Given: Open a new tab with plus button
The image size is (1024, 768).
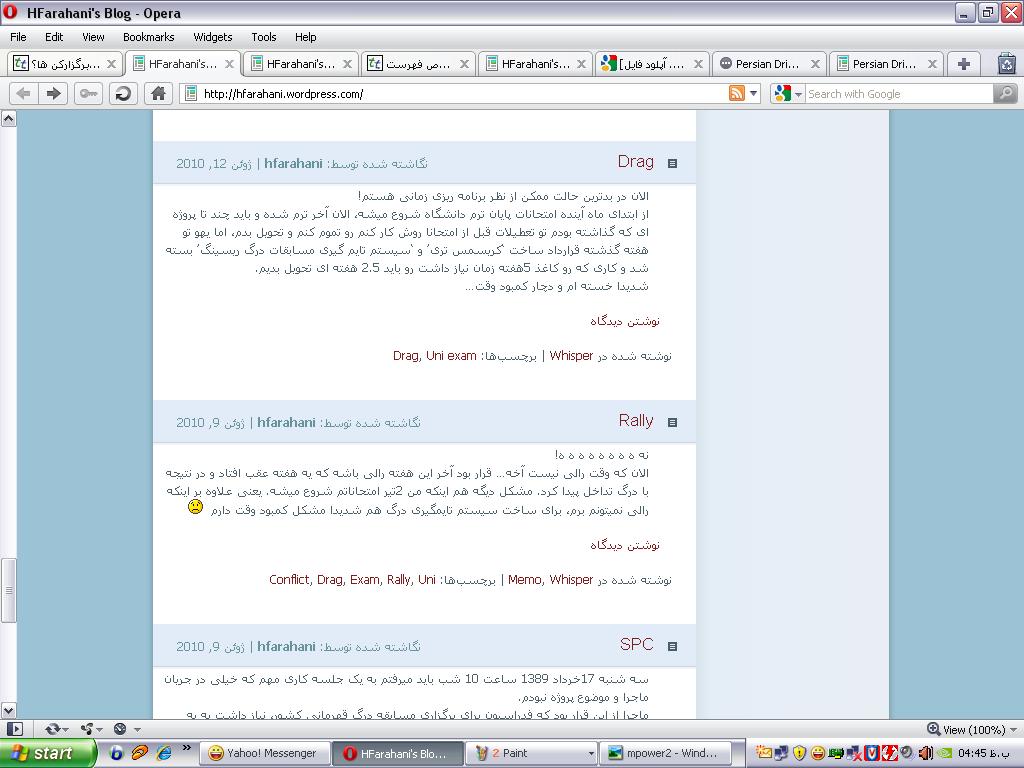Looking at the screenshot, I should [963, 64].
